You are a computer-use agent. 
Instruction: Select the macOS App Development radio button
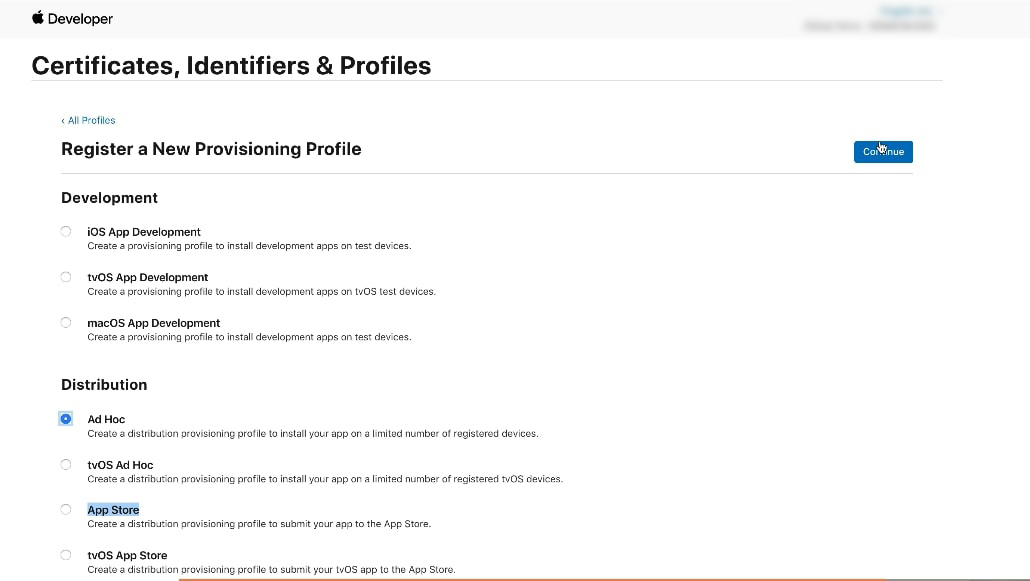(x=66, y=323)
